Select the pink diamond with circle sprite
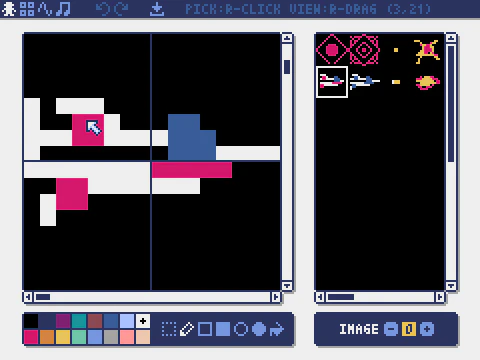Viewport: 480px width, 360px height. pos(332,50)
